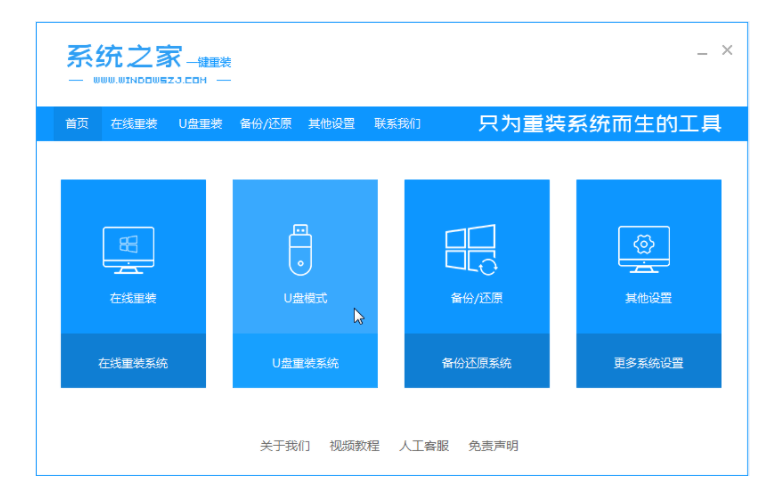The height and width of the screenshot is (487, 765).
Task: Click the 在线重装系统 button
Action: point(133,361)
